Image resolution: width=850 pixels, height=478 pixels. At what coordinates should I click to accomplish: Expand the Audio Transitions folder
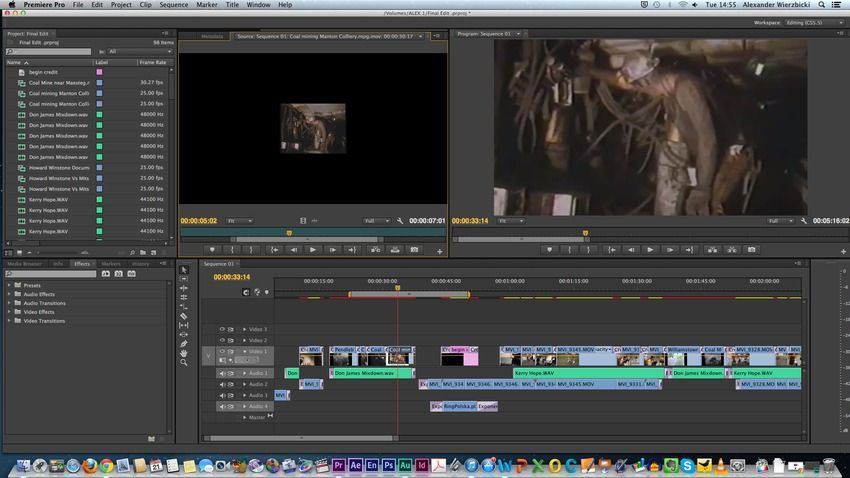10,303
